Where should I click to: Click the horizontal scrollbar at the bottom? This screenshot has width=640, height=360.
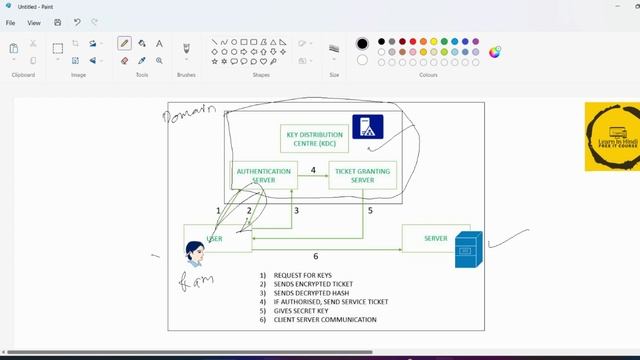point(190,352)
